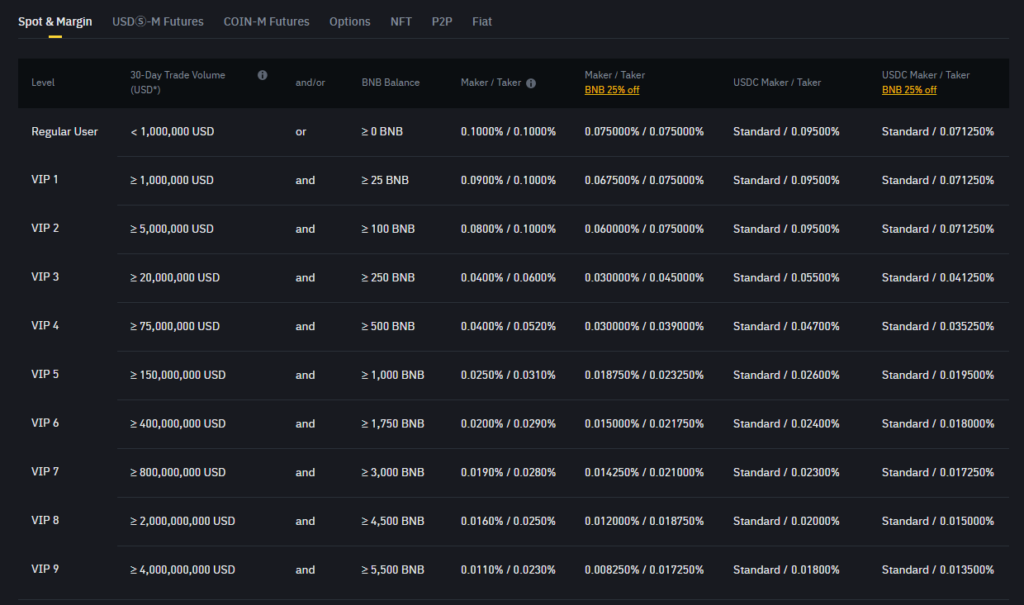Viewport: 1024px width, 605px height.
Task: Click the BNB Balance column header
Action: coord(390,82)
